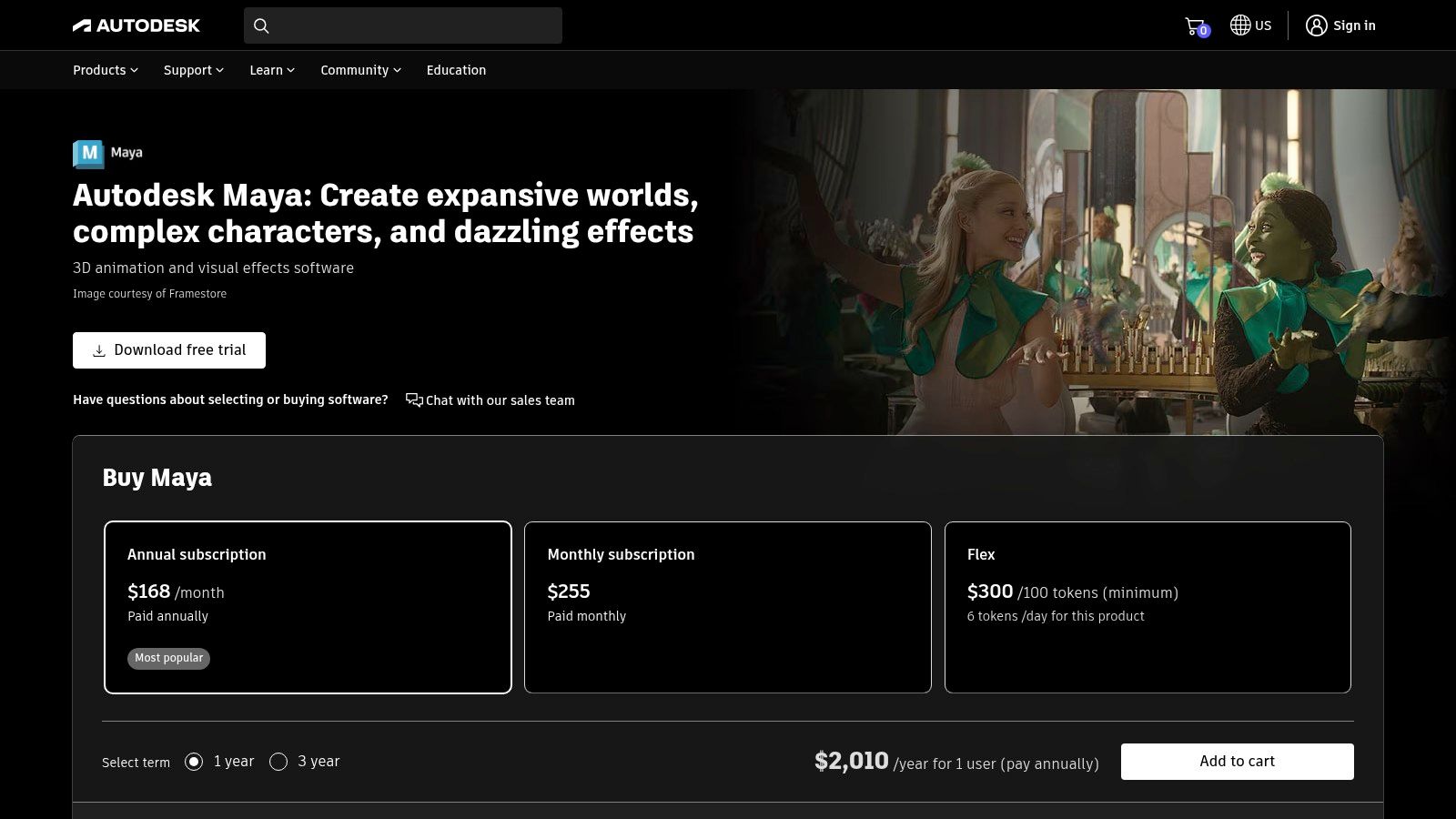The height and width of the screenshot is (819, 1456).
Task: Select the 3 year term
Action: point(279,762)
